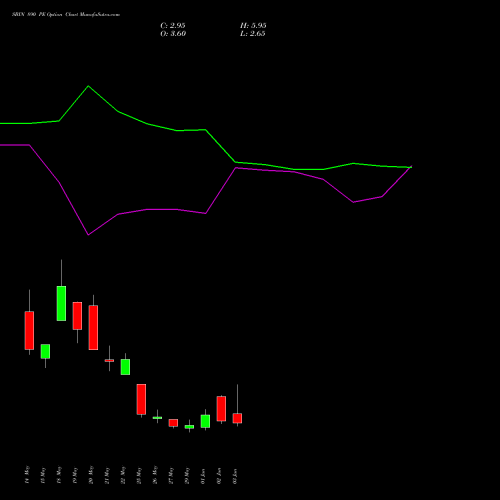This screenshot has width=500, height=500.
Task: Select the 25 May date label
Action: coord(139,474)
